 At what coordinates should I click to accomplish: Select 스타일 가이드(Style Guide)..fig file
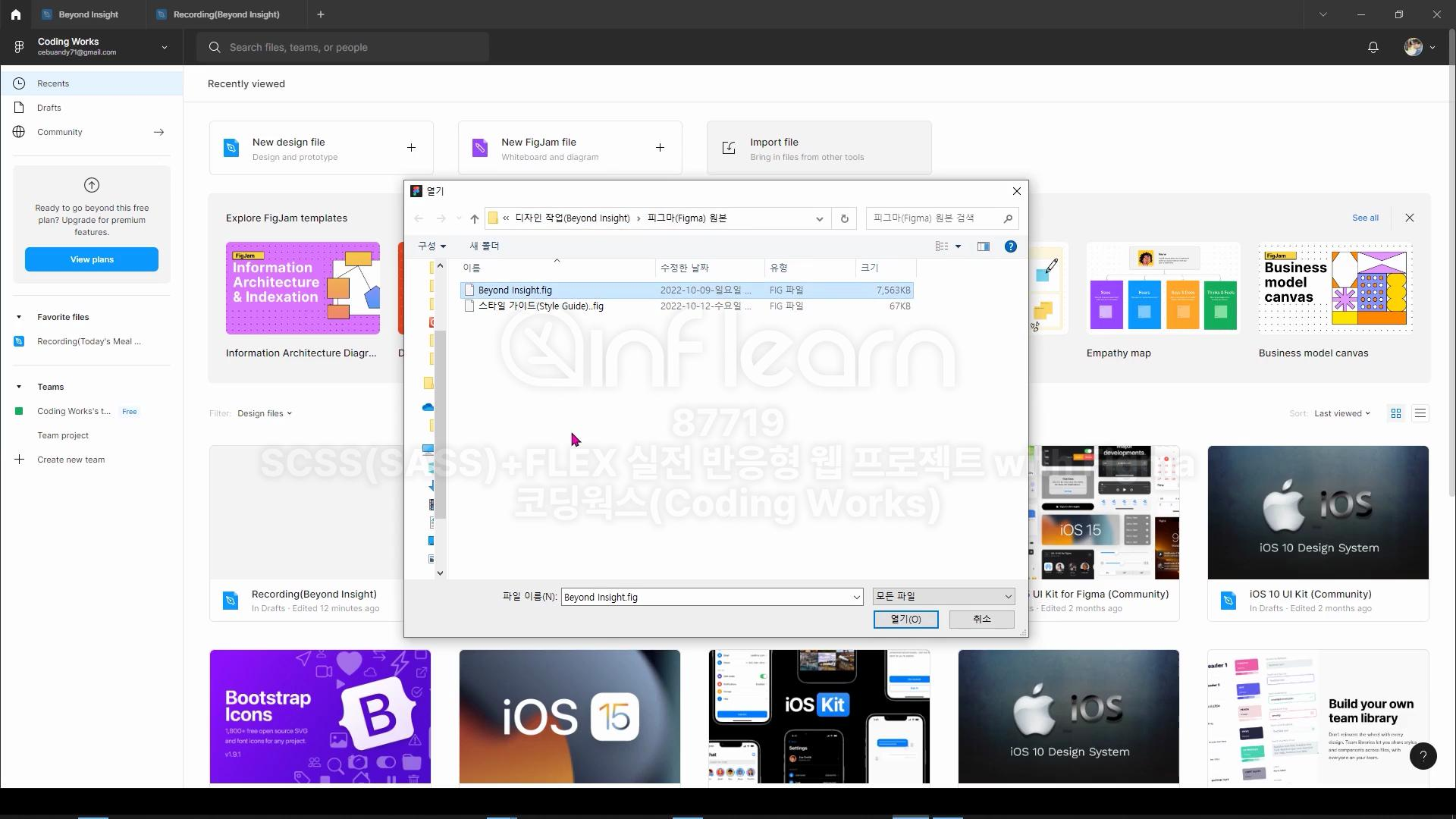(686, 306)
